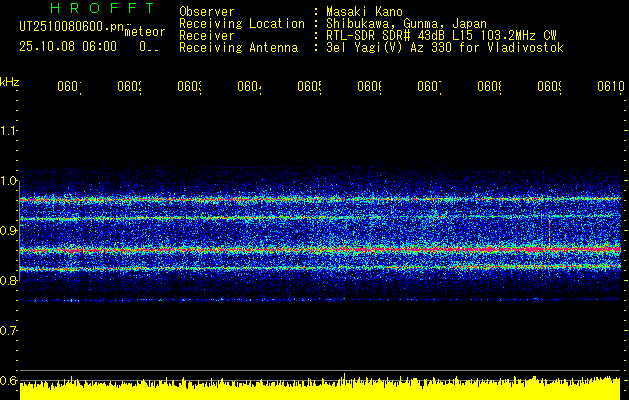
Task: Click RTL-SDR SDR# 43dB receiver details
Action: (441, 36)
